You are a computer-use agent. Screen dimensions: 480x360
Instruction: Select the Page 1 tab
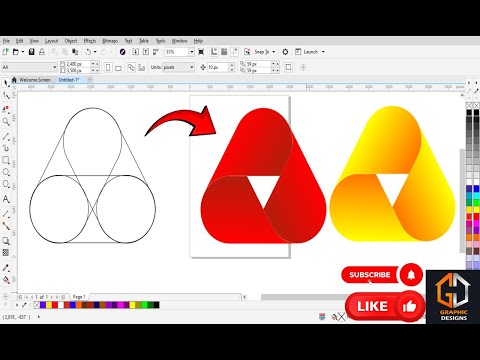(79, 297)
